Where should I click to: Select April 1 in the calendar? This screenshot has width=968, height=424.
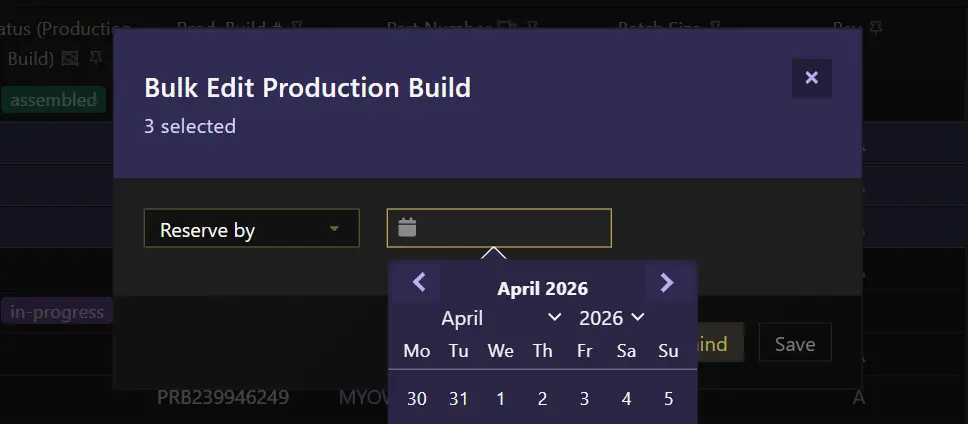click(501, 399)
